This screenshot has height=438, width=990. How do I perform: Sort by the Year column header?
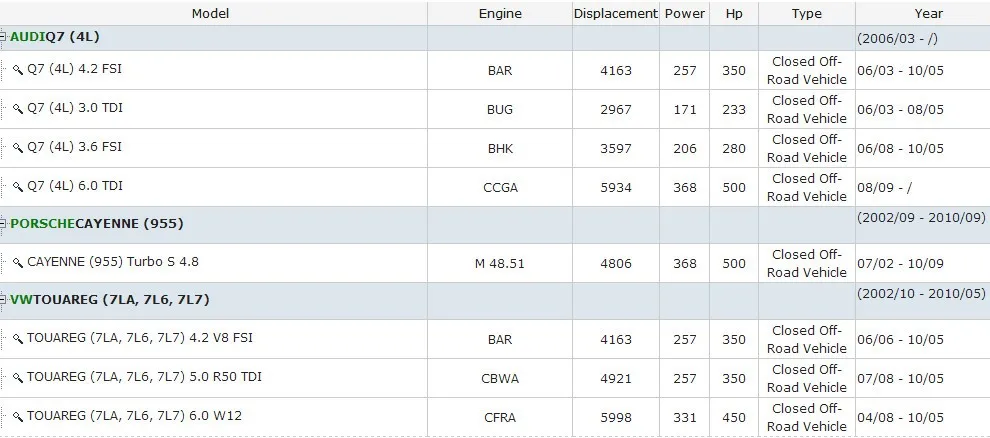(x=928, y=13)
